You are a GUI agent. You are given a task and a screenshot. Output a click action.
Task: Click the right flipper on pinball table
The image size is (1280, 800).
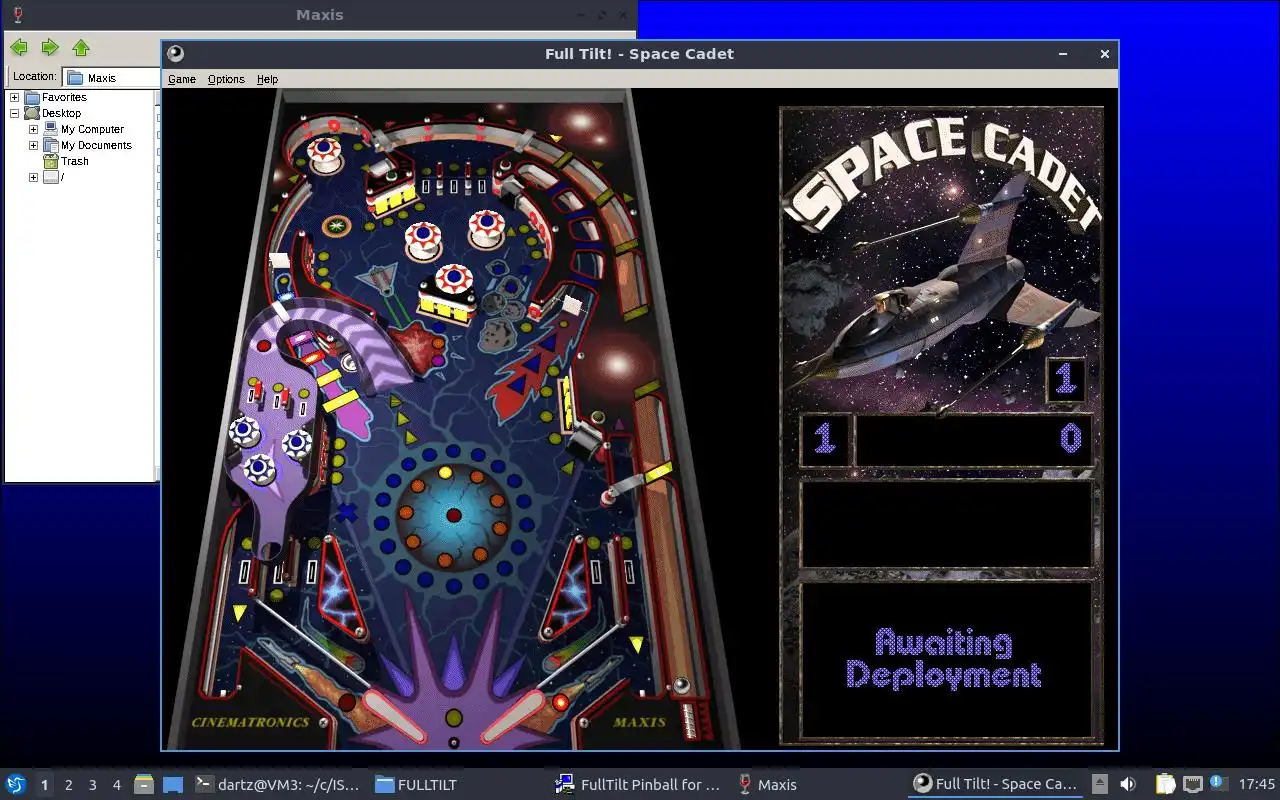click(x=512, y=718)
